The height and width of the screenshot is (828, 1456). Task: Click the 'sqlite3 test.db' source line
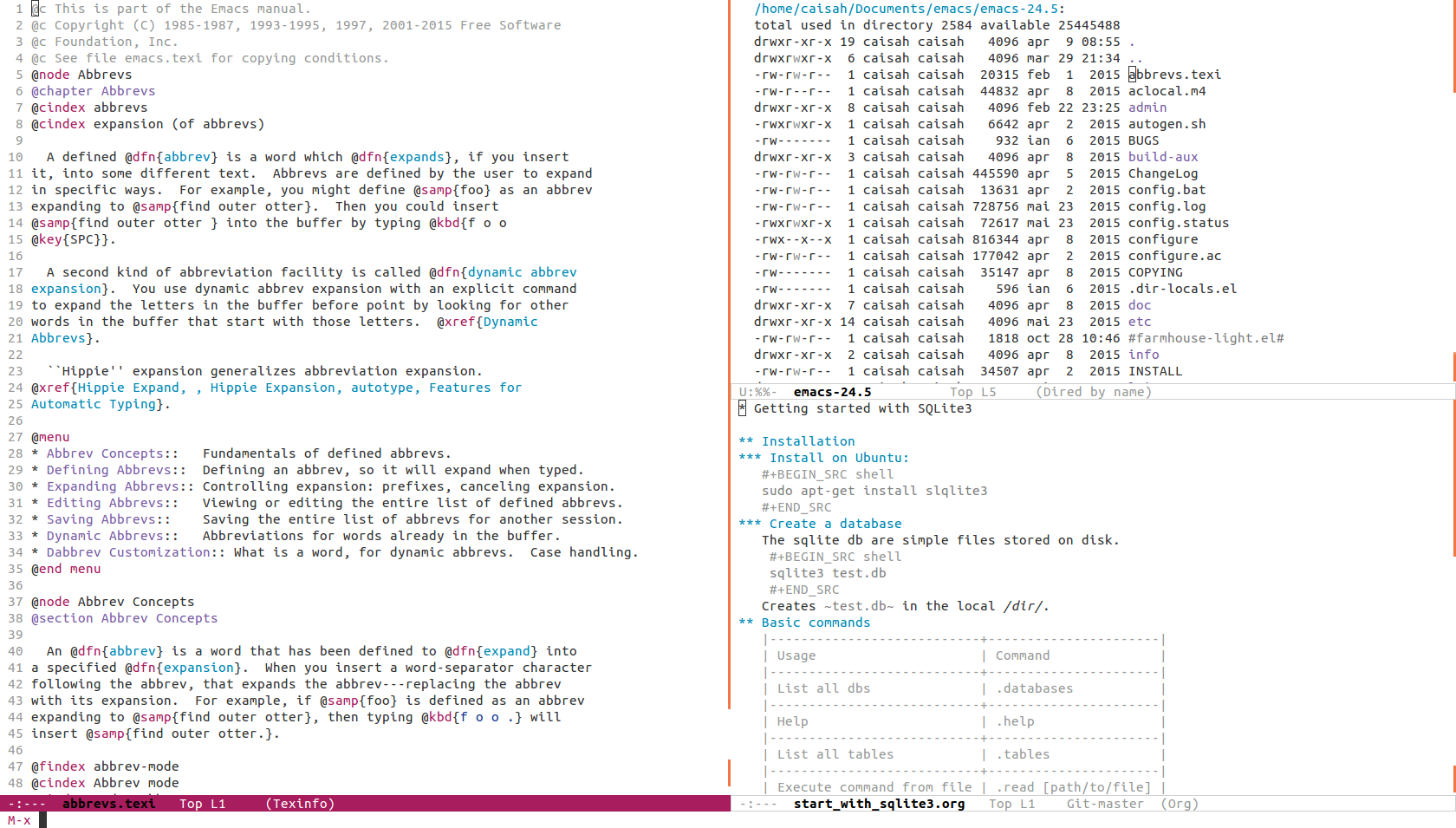pos(828,573)
